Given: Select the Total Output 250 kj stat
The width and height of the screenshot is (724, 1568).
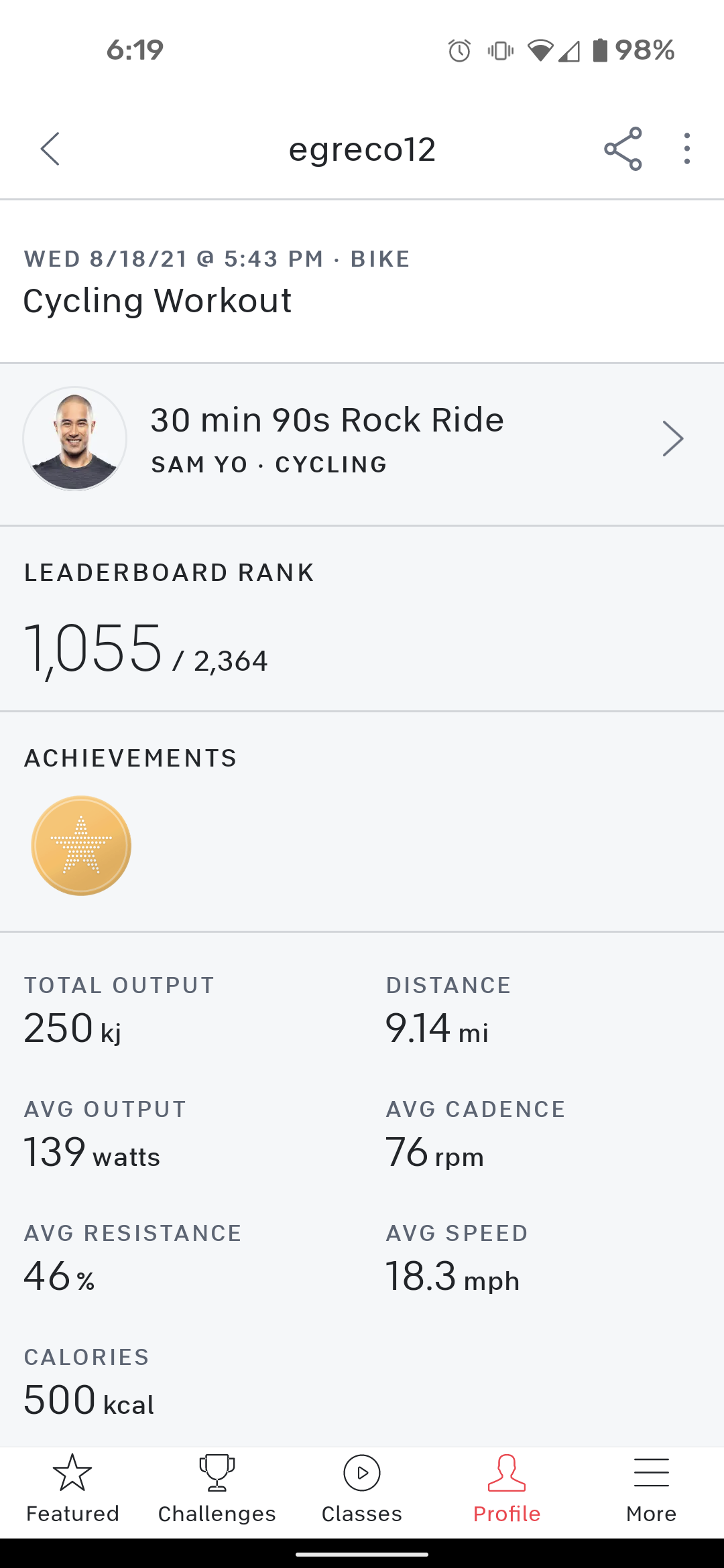Looking at the screenshot, I should coord(72,1028).
